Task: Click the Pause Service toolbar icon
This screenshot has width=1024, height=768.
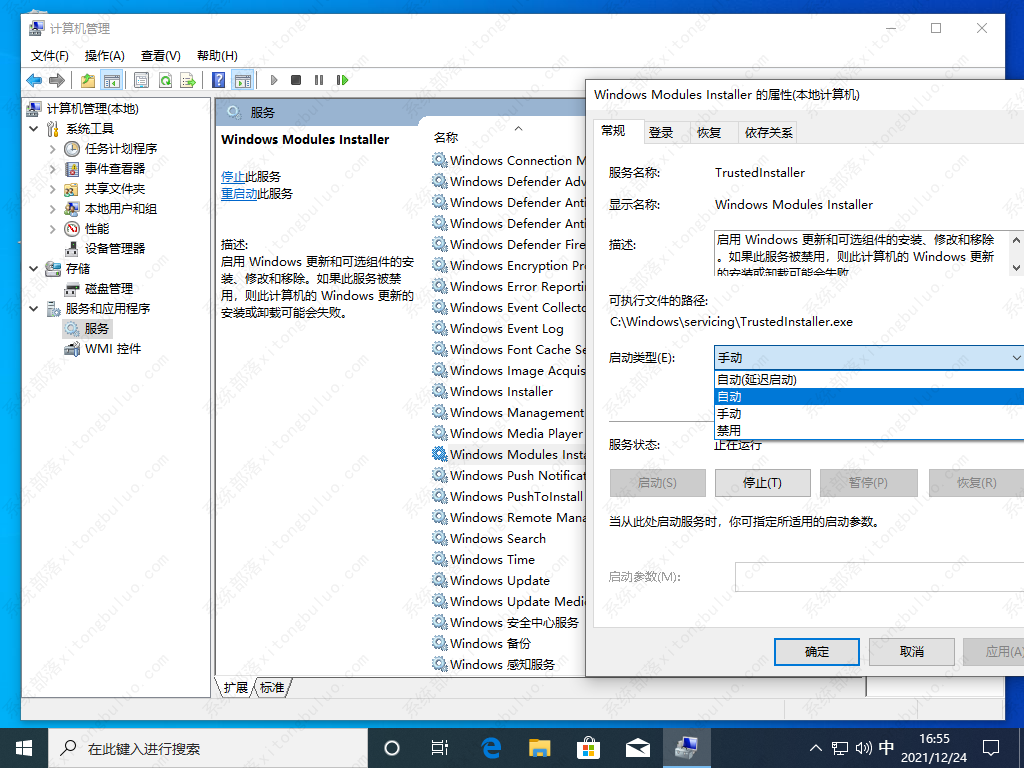Action: tap(318, 80)
